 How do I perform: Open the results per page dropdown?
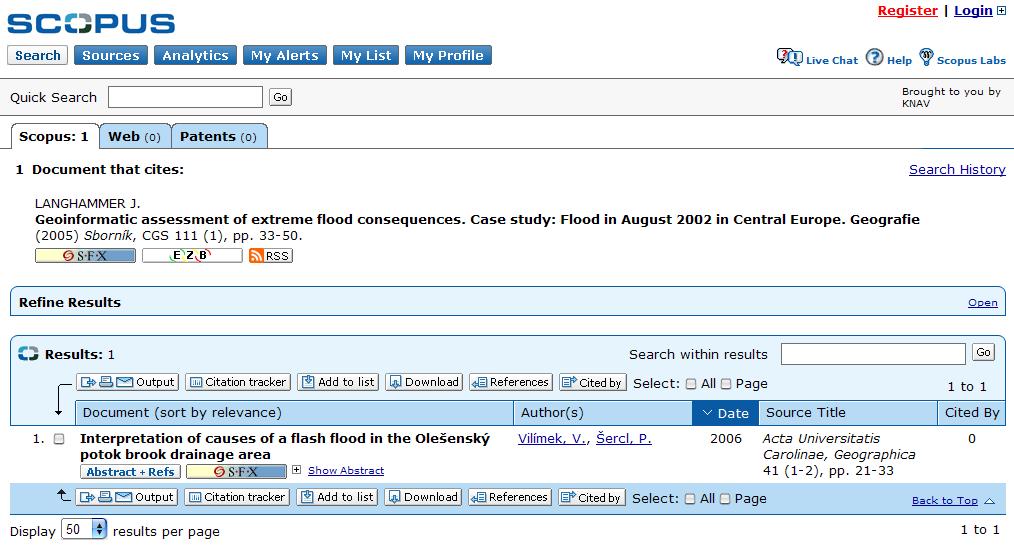point(84,530)
